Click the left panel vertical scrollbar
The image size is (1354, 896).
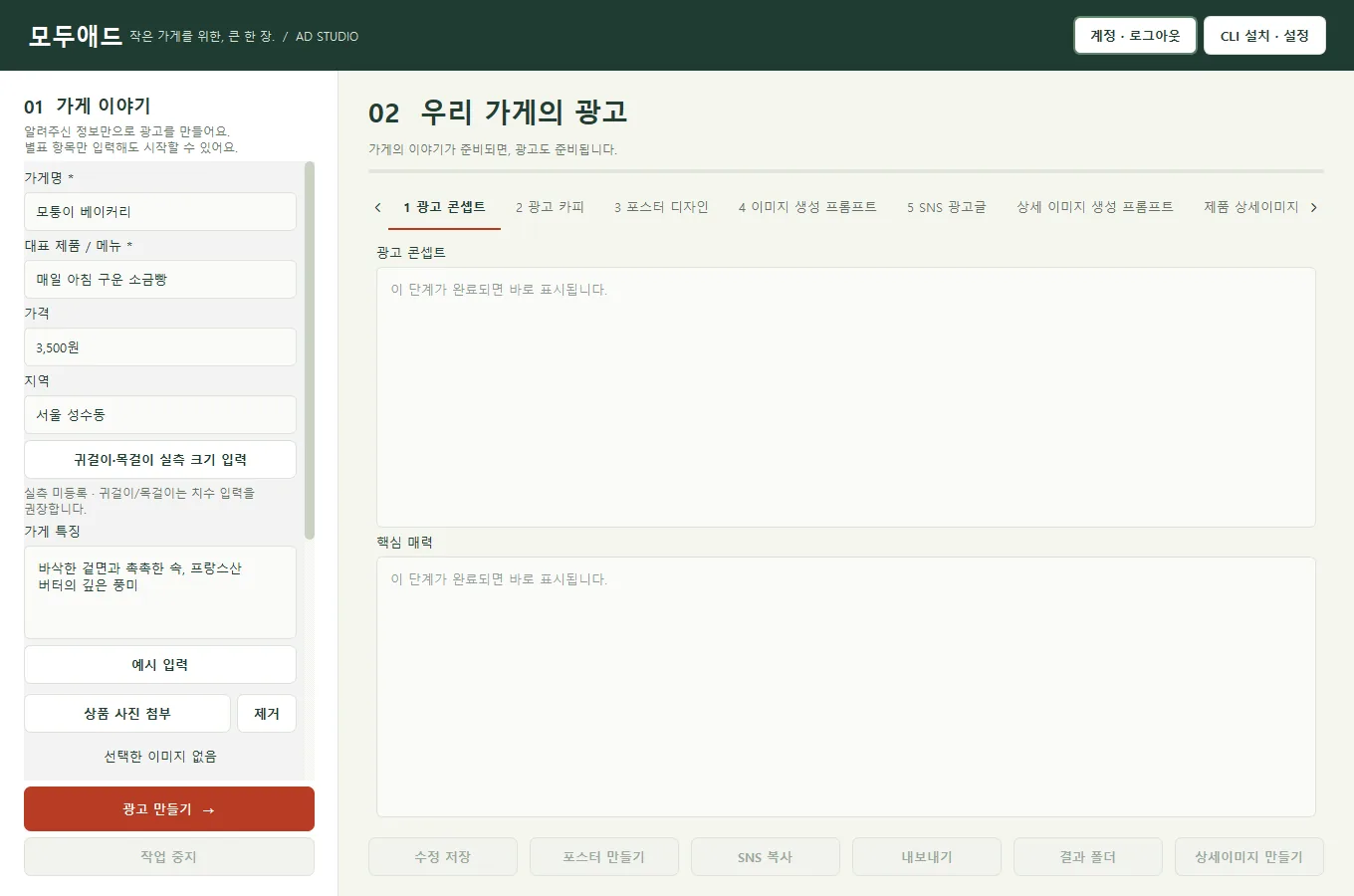coord(310,350)
